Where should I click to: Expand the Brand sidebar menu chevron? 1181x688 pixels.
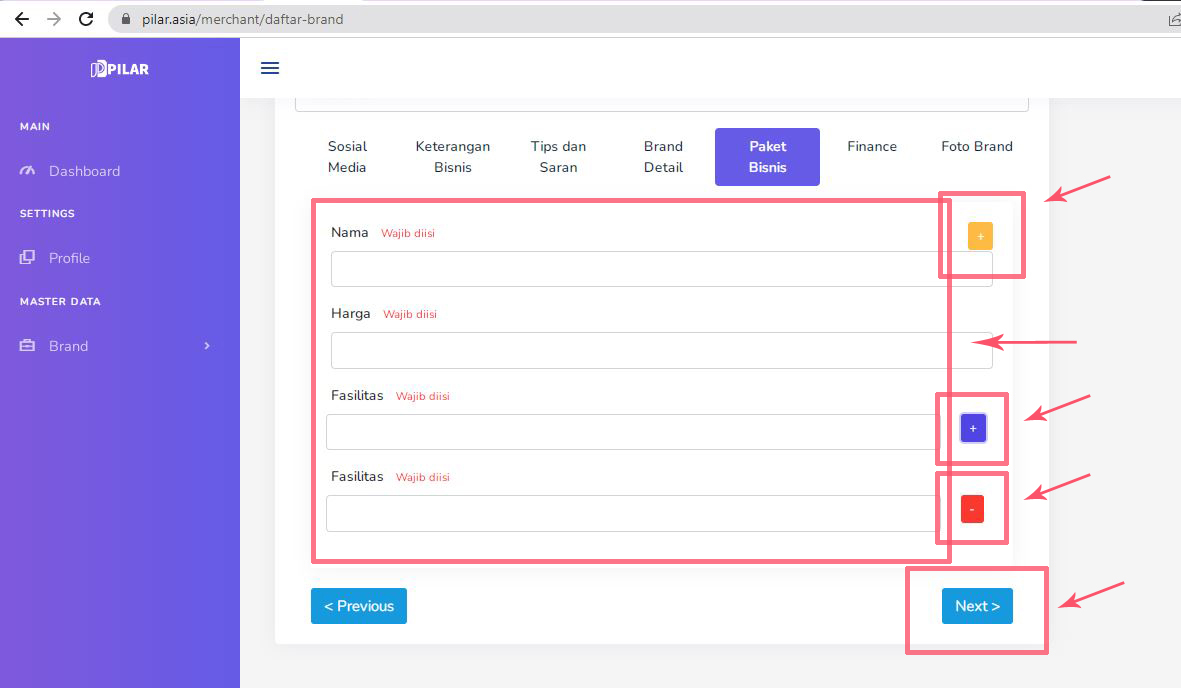207,346
